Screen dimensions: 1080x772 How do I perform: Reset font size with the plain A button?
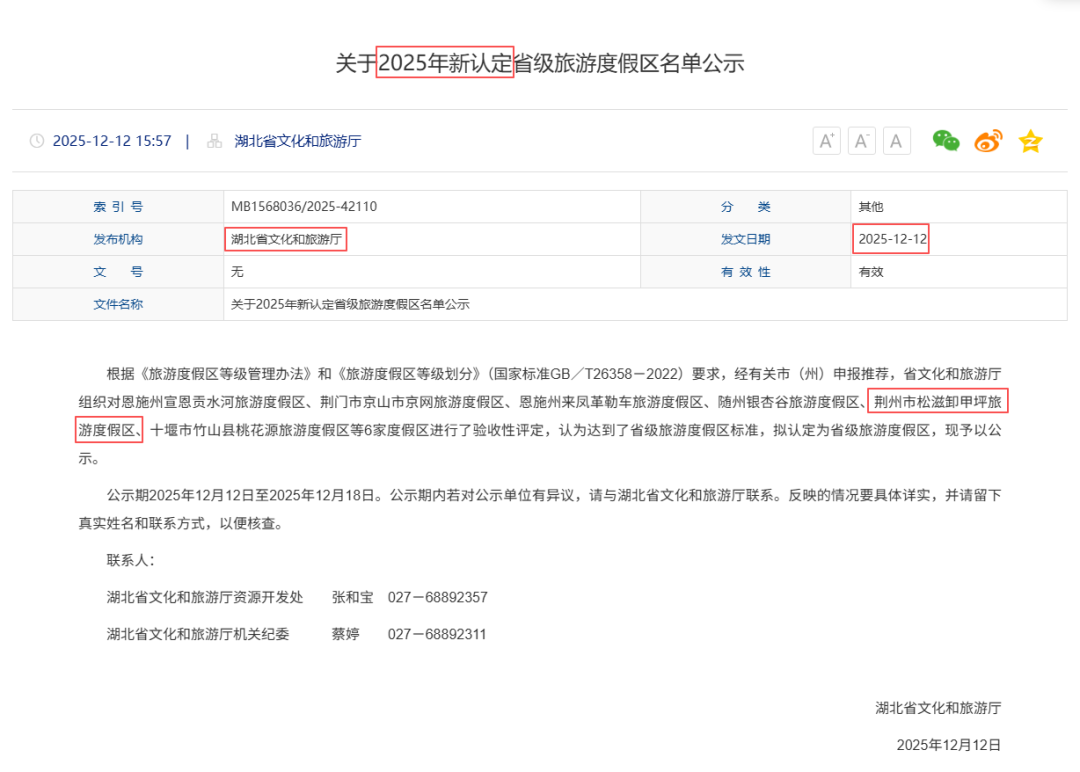[896, 141]
